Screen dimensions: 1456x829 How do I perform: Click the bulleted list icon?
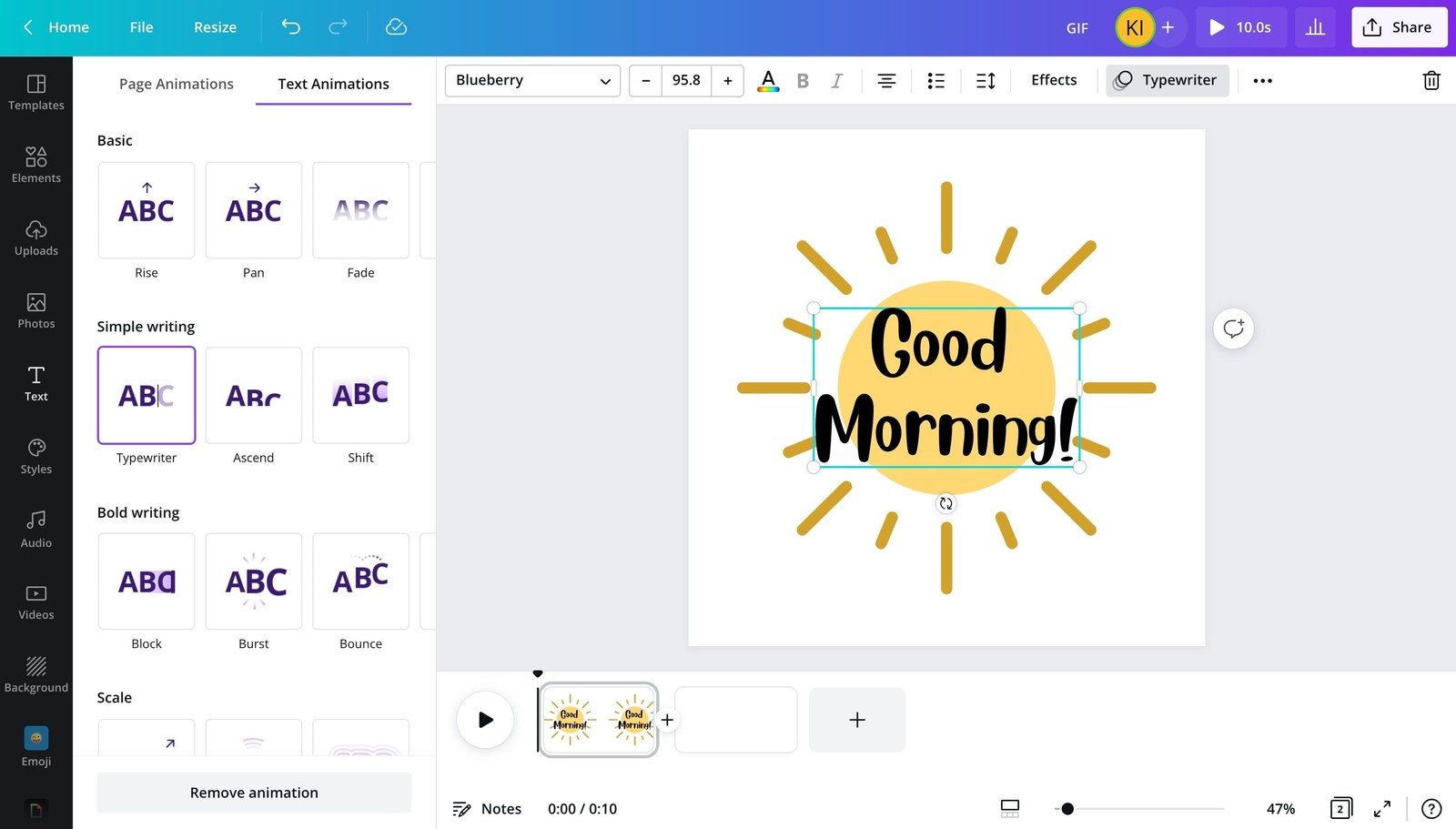[935, 81]
